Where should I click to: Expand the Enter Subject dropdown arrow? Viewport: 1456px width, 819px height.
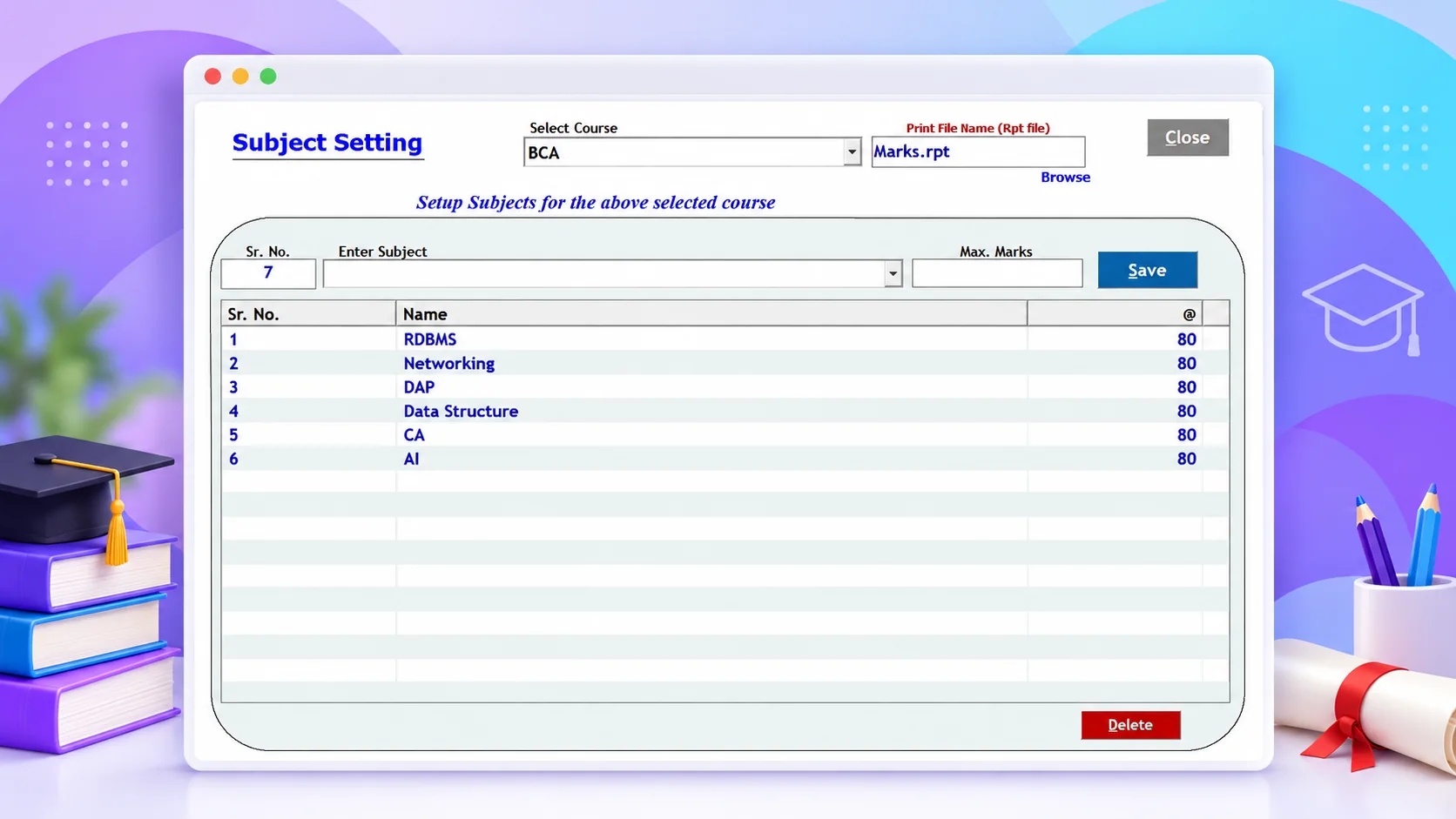(893, 273)
